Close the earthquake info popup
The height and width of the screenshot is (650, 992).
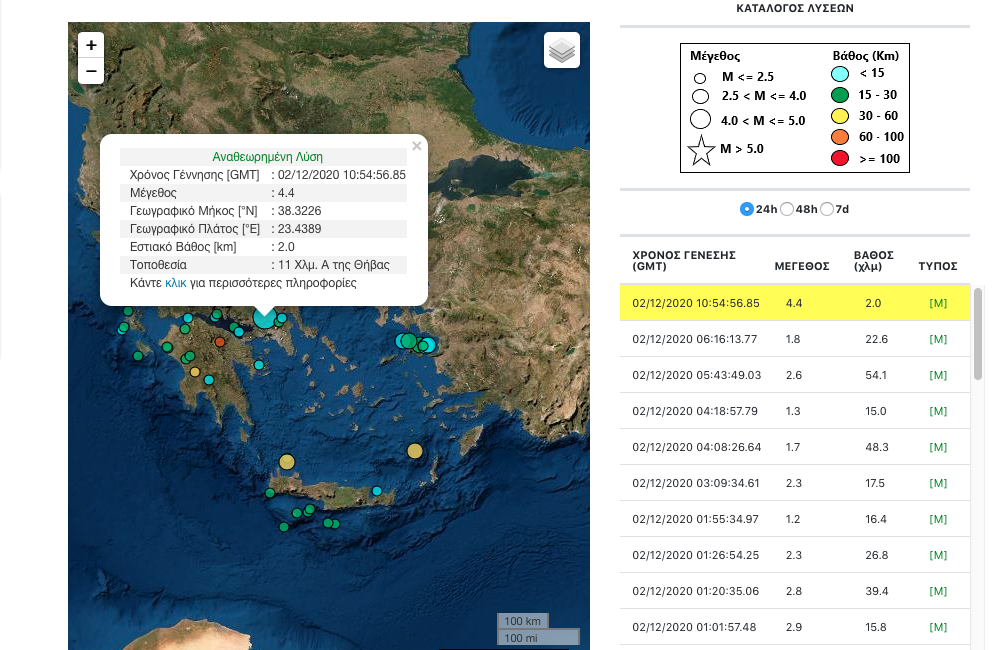click(417, 146)
